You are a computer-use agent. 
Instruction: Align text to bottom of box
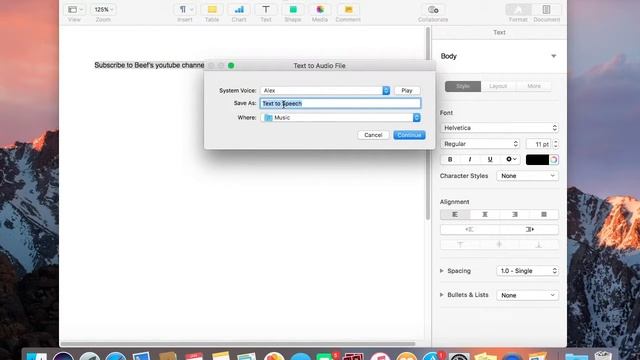click(539, 244)
